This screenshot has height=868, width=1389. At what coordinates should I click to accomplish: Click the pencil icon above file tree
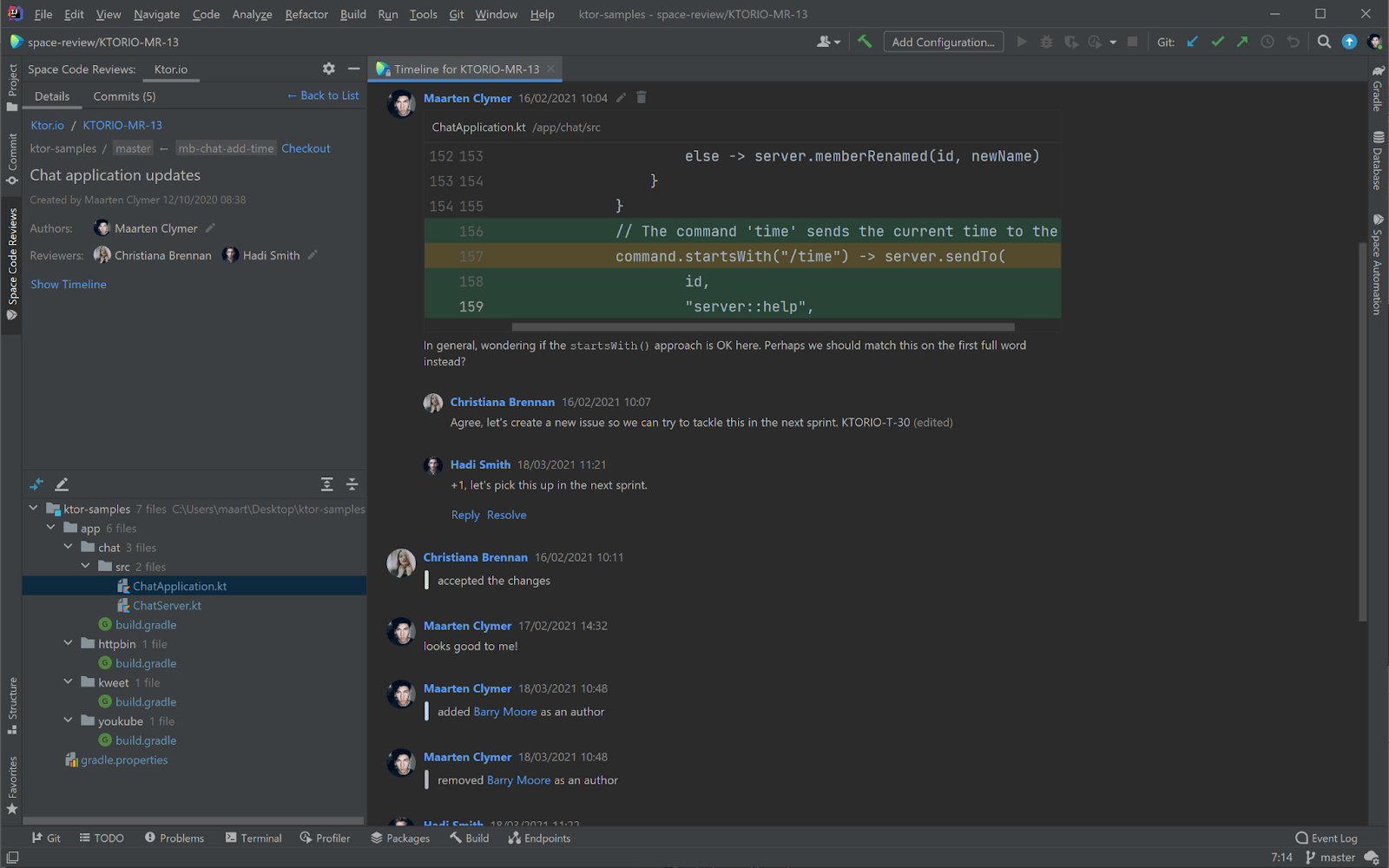pos(62,484)
